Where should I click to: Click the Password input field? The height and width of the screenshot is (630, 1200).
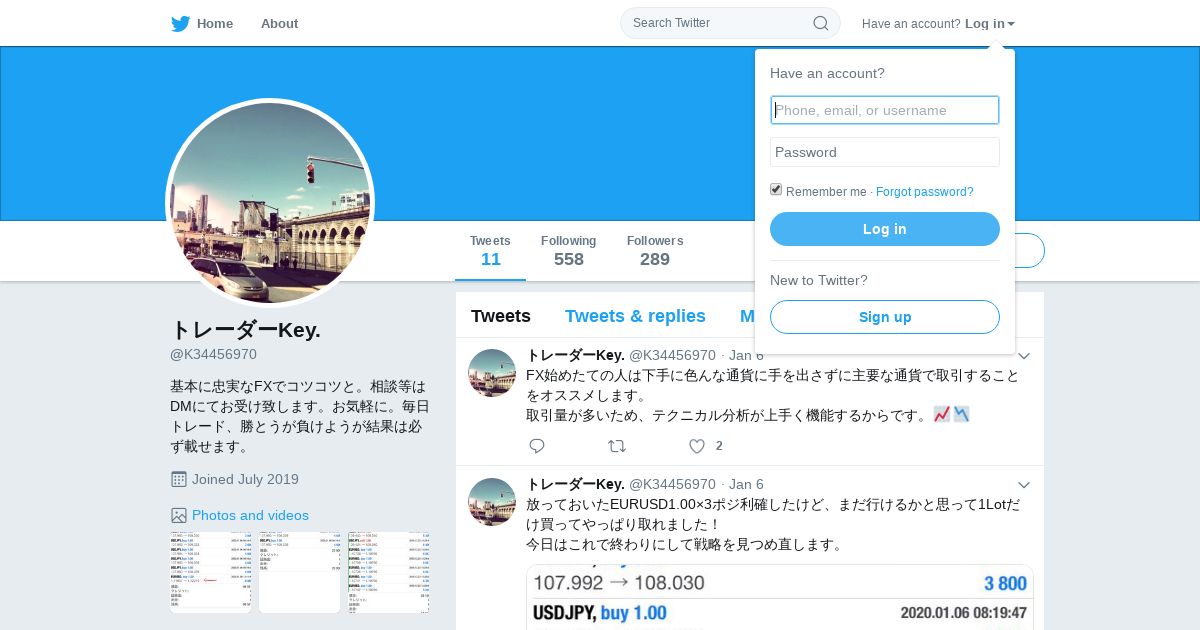[885, 152]
